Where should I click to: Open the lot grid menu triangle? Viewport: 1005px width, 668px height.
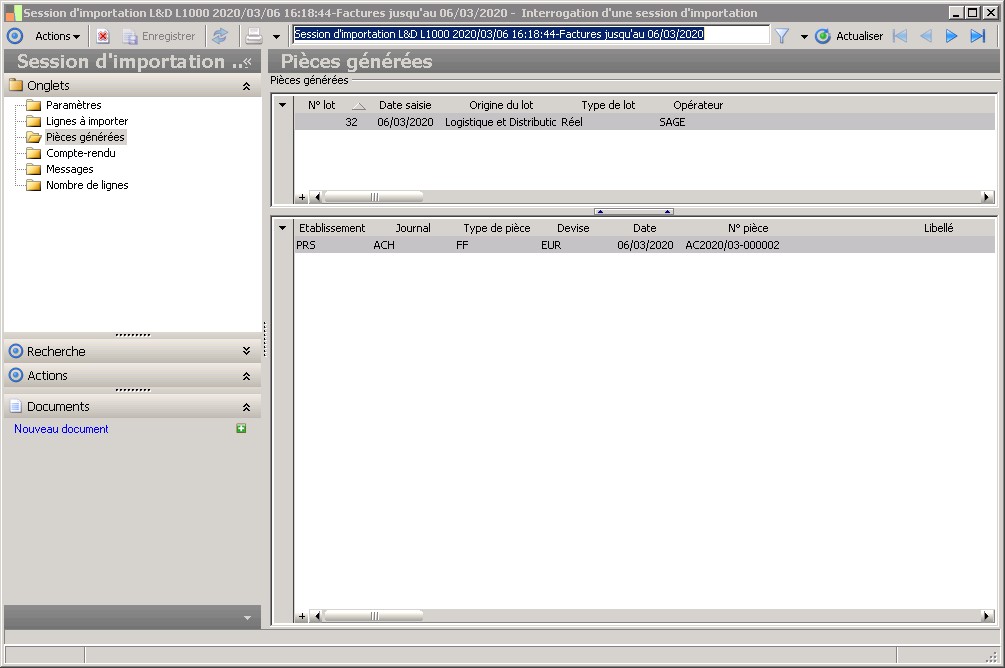tap(283, 104)
